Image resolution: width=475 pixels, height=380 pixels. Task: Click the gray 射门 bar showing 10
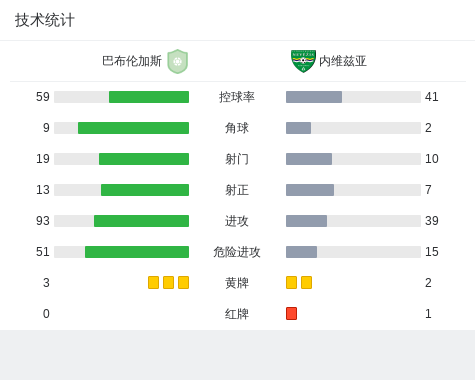309,159
